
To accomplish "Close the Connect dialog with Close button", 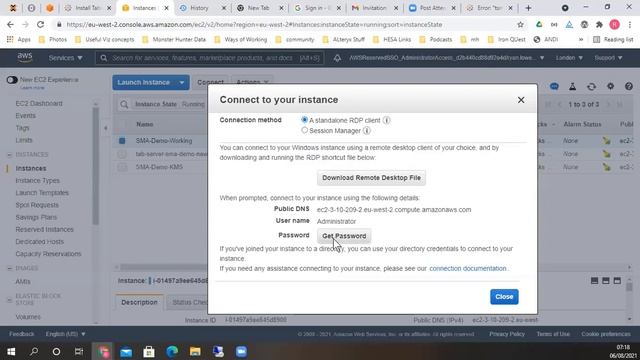I will 504,297.
